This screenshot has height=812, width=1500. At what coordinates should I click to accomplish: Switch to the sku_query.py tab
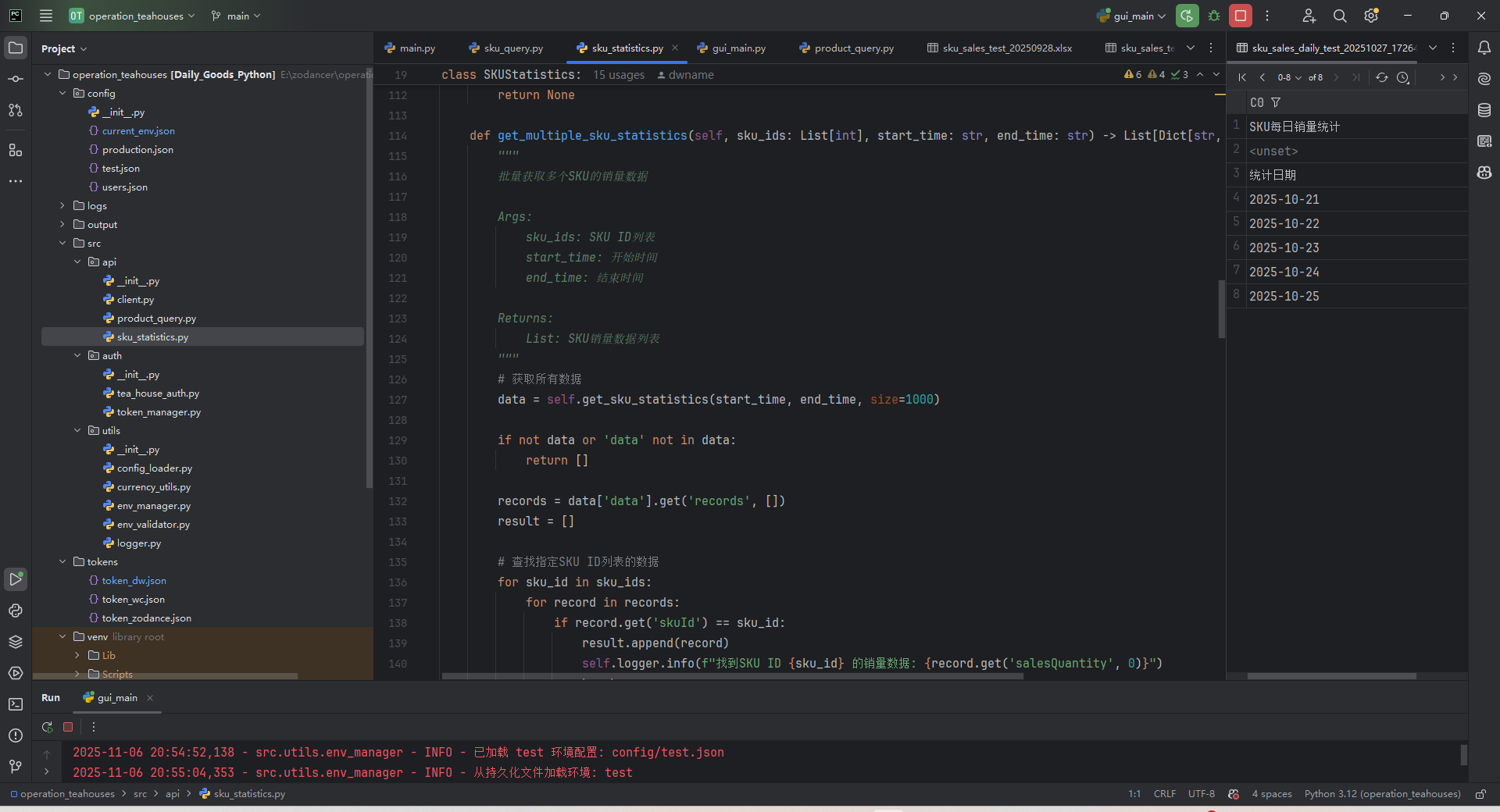coord(506,48)
